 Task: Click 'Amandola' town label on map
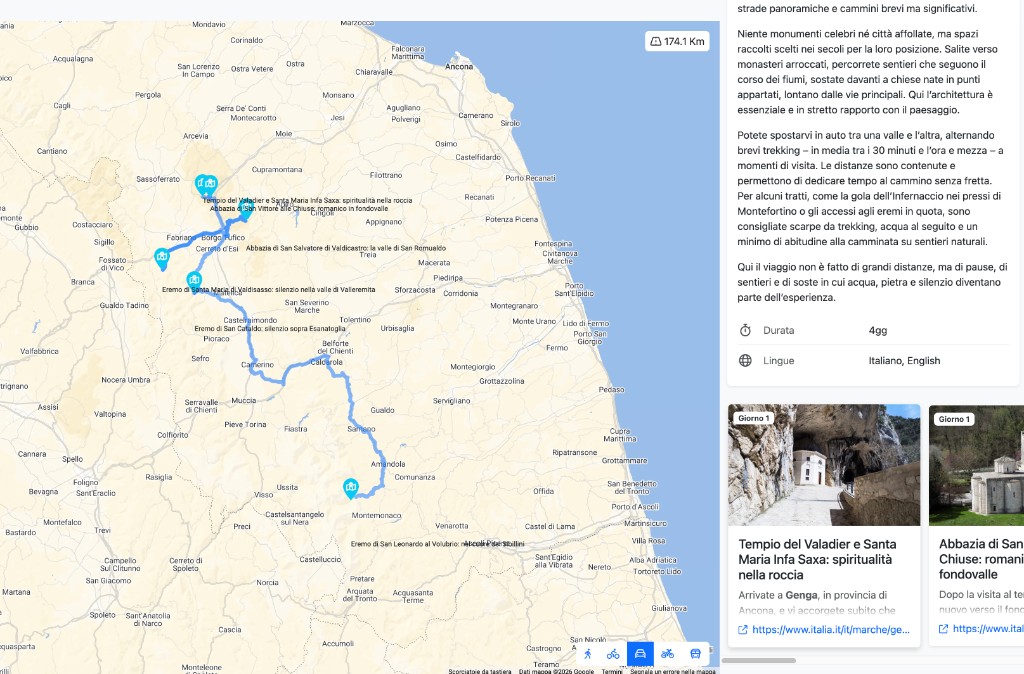[x=388, y=464]
